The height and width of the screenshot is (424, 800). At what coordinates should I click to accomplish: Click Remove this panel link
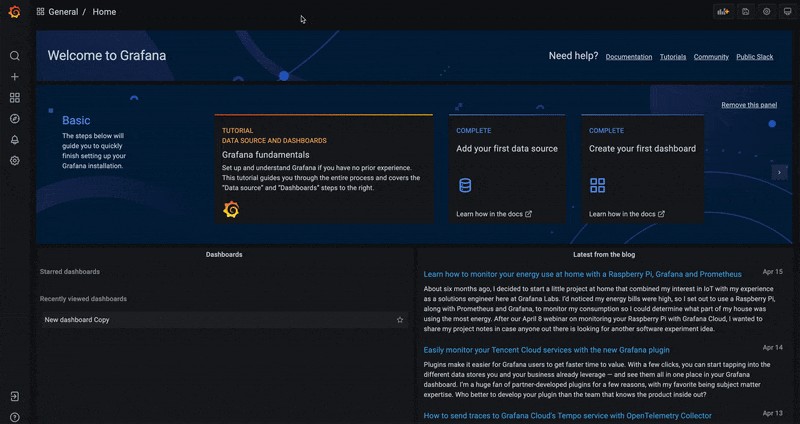pyautogui.click(x=749, y=105)
